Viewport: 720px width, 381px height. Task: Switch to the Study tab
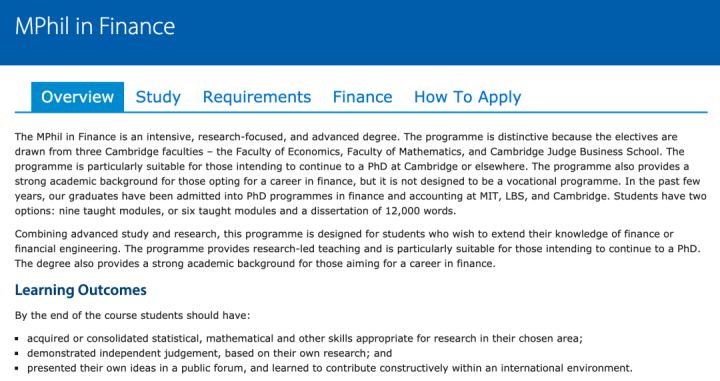tap(158, 97)
